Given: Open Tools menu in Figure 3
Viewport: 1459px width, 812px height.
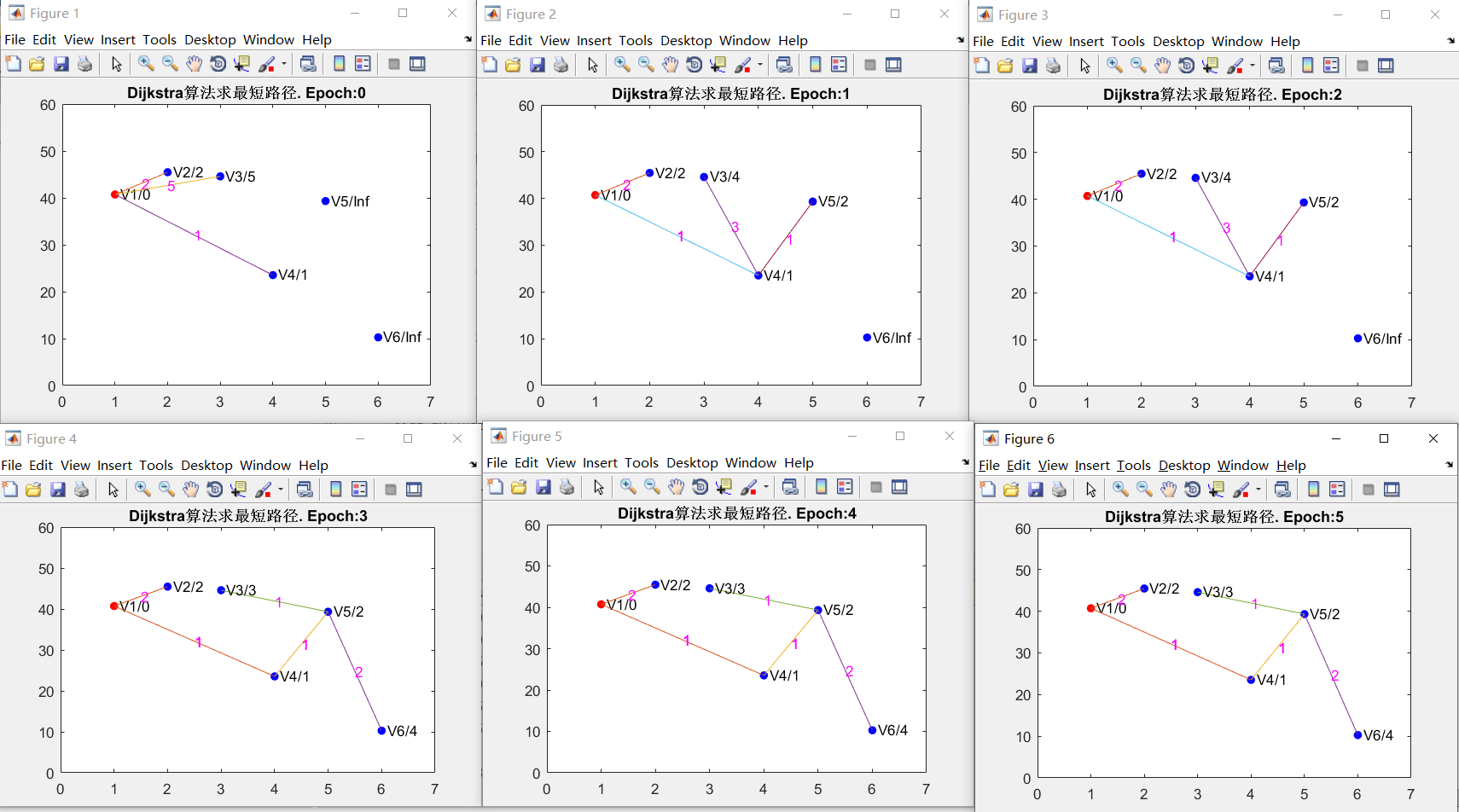Looking at the screenshot, I should pos(1128,41).
